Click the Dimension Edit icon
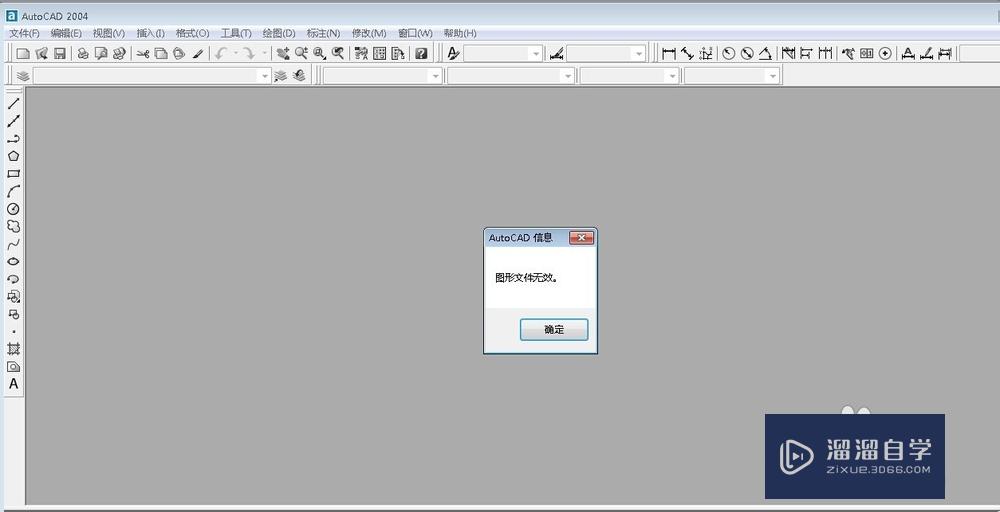 coord(908,54)
